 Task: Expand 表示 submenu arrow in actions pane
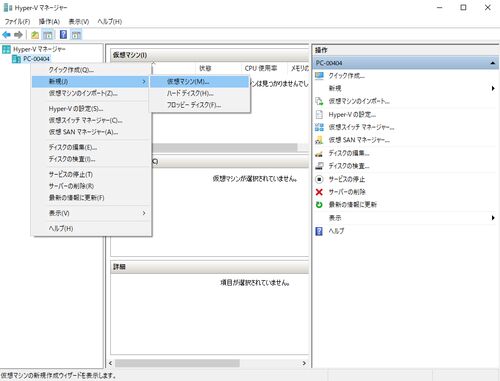click(493, 218)
